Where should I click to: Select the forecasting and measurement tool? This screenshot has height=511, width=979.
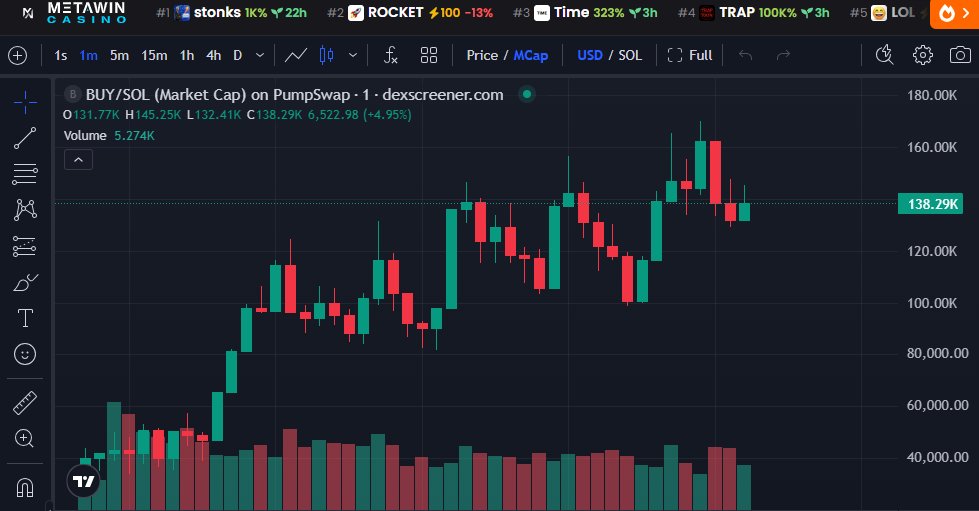(x=25, y=246)
